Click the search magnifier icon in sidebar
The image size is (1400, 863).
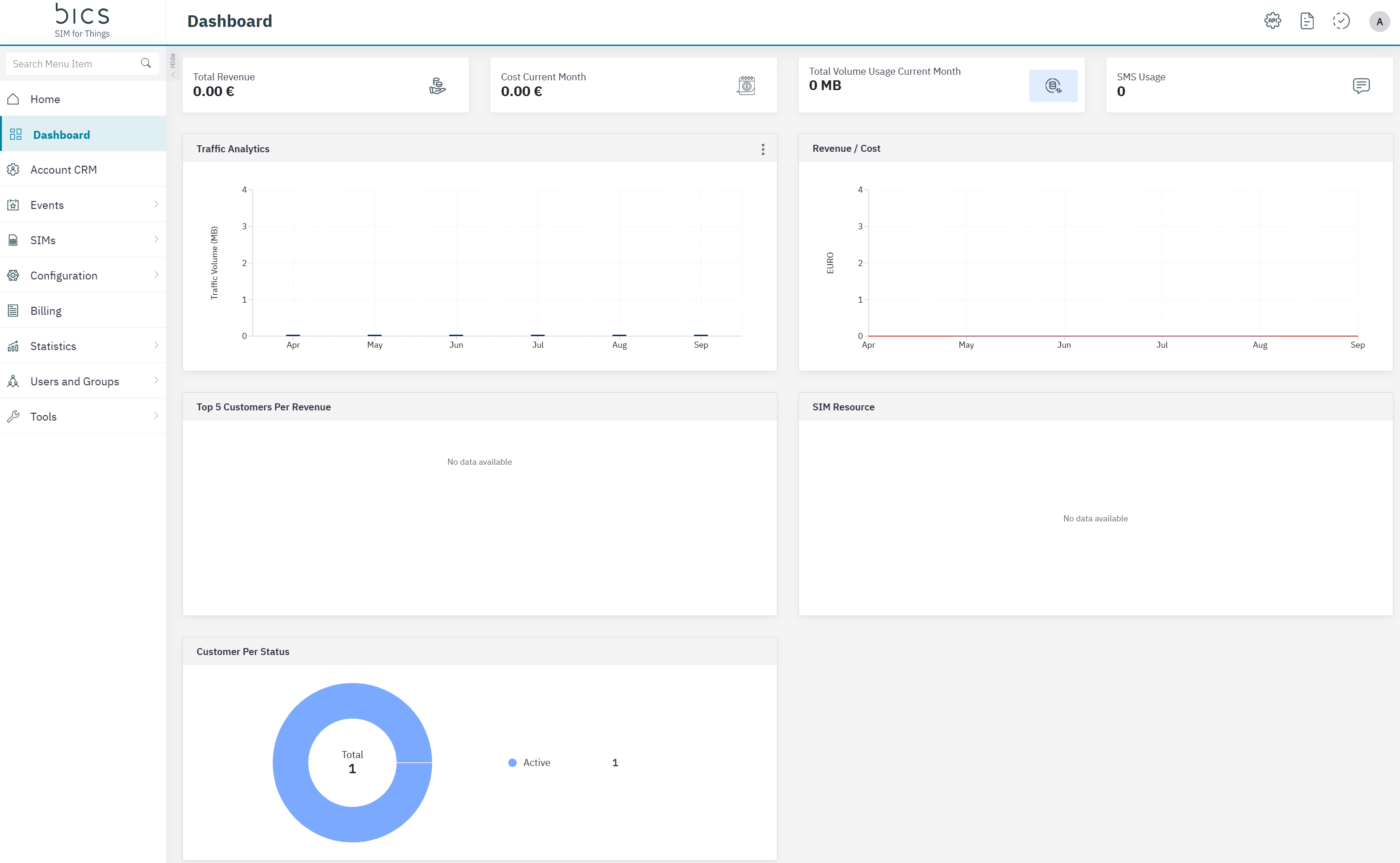pos(146,63)
